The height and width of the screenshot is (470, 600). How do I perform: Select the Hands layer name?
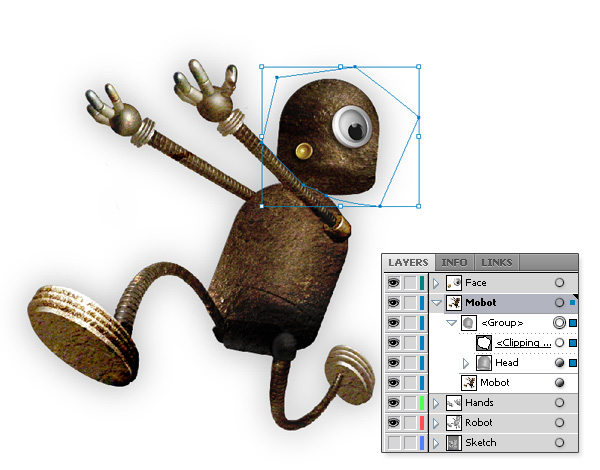479,403
